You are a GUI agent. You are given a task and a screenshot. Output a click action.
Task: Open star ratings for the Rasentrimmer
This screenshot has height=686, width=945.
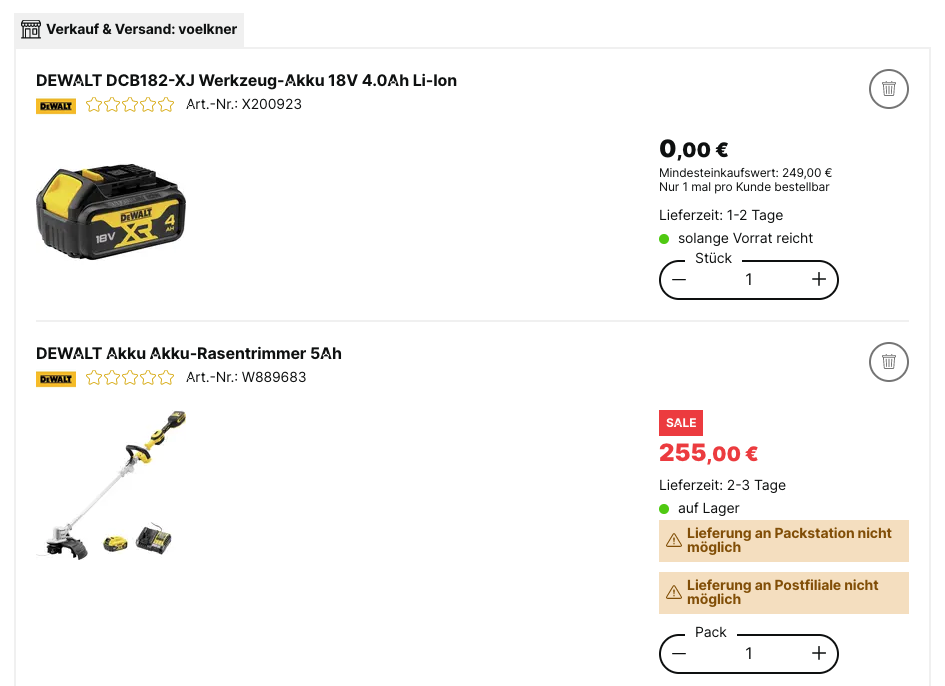[130, 378]
